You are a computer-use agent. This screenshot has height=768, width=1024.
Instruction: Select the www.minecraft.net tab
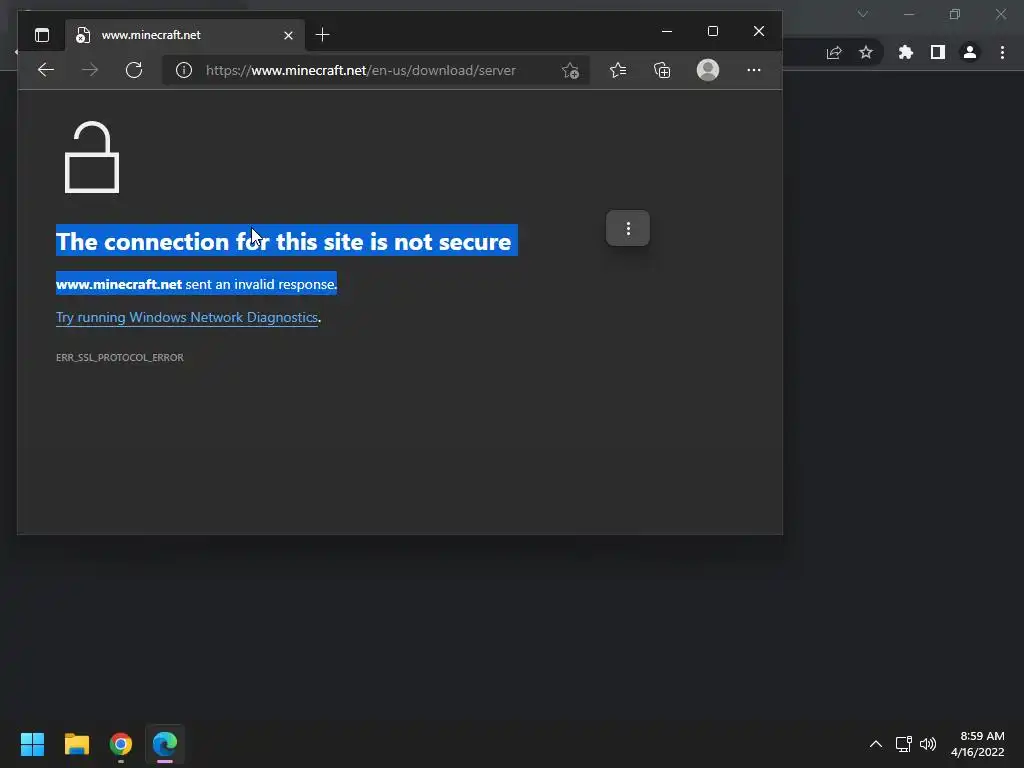(x=183, y=35)
